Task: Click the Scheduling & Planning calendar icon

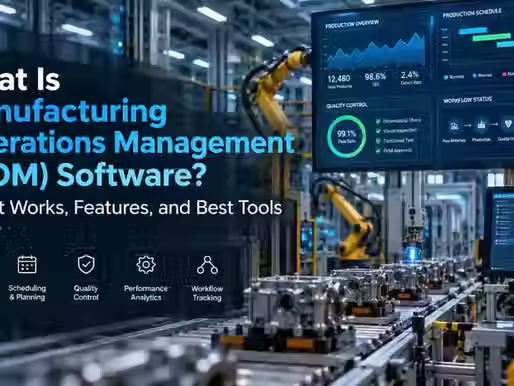Action: point(27,264)
